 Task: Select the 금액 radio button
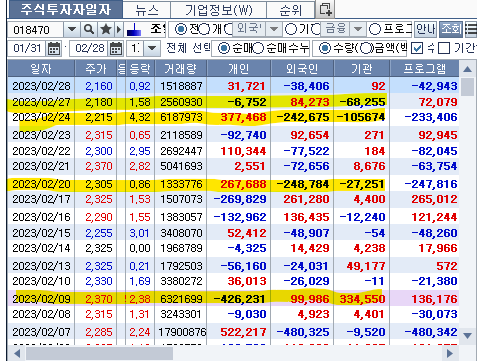(x=366, y=49)
